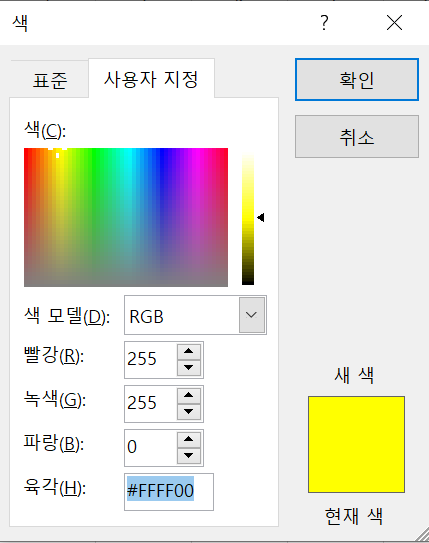
Task: Confirm with the 확인 button
Action: click(357, 80)
